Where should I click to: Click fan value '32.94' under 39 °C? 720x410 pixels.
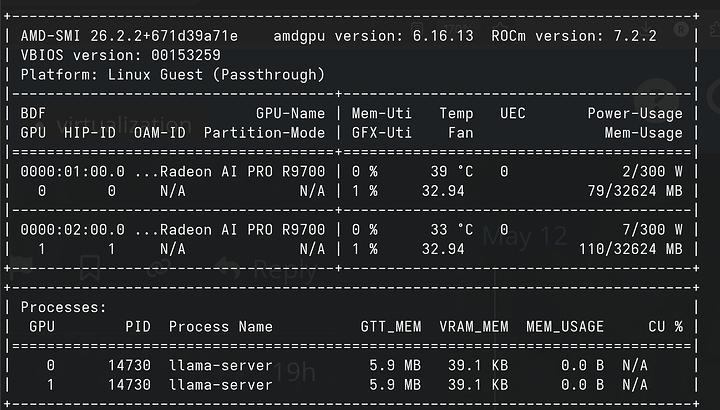pyautogui.click(x=443, y=191)
